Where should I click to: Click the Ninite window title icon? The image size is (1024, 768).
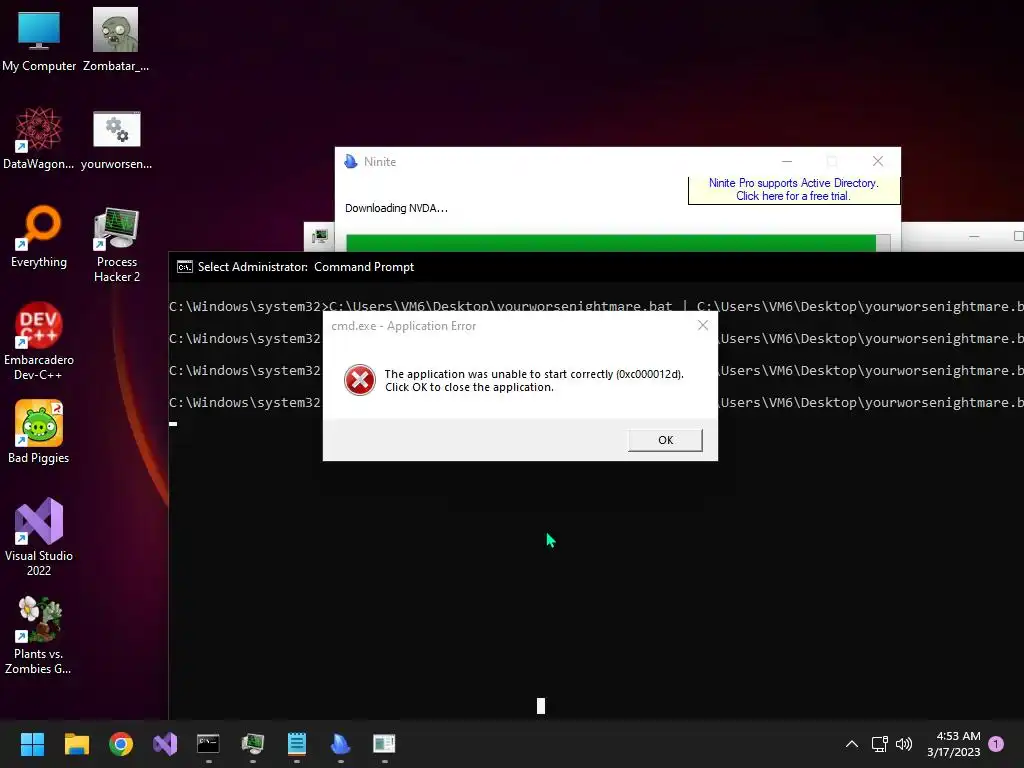pos(351,161)
